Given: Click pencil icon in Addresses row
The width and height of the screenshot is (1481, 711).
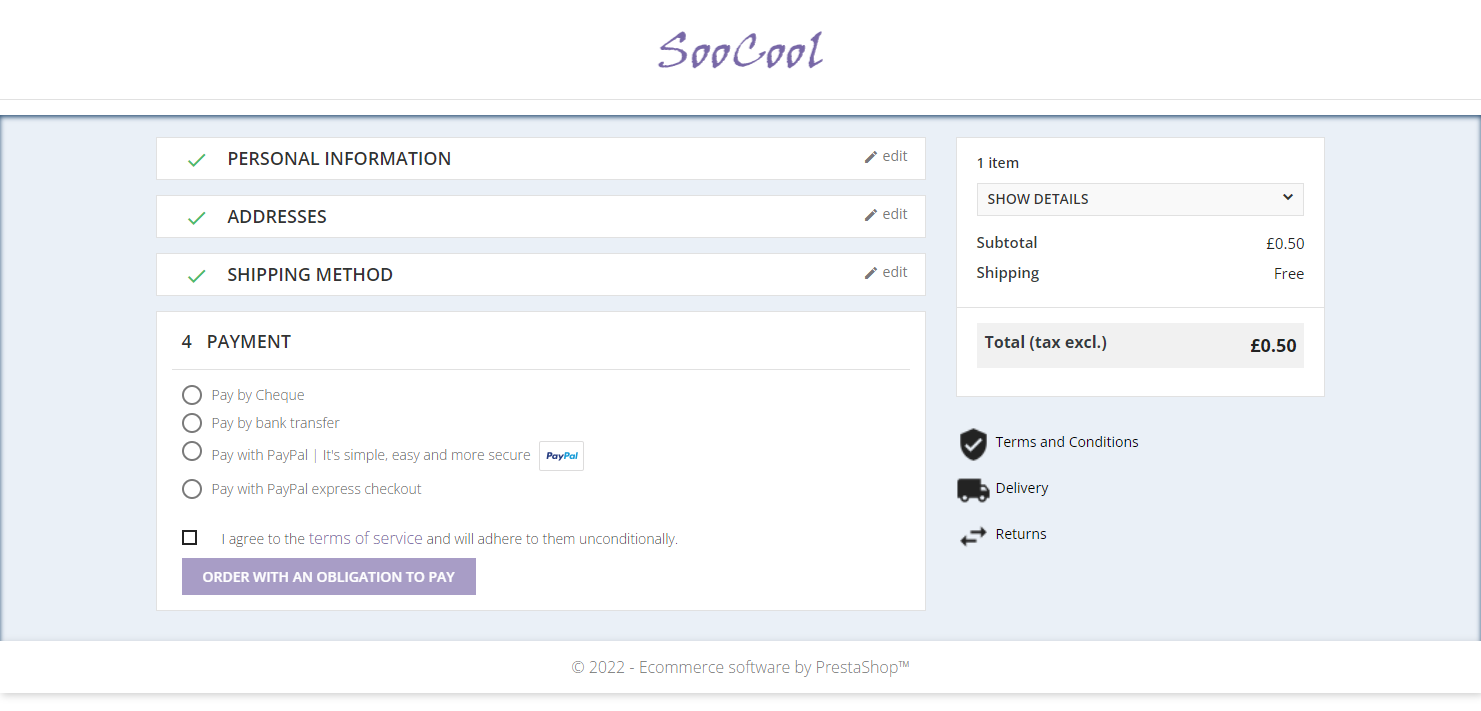Looking at the screenshot, I should (871, 215).
